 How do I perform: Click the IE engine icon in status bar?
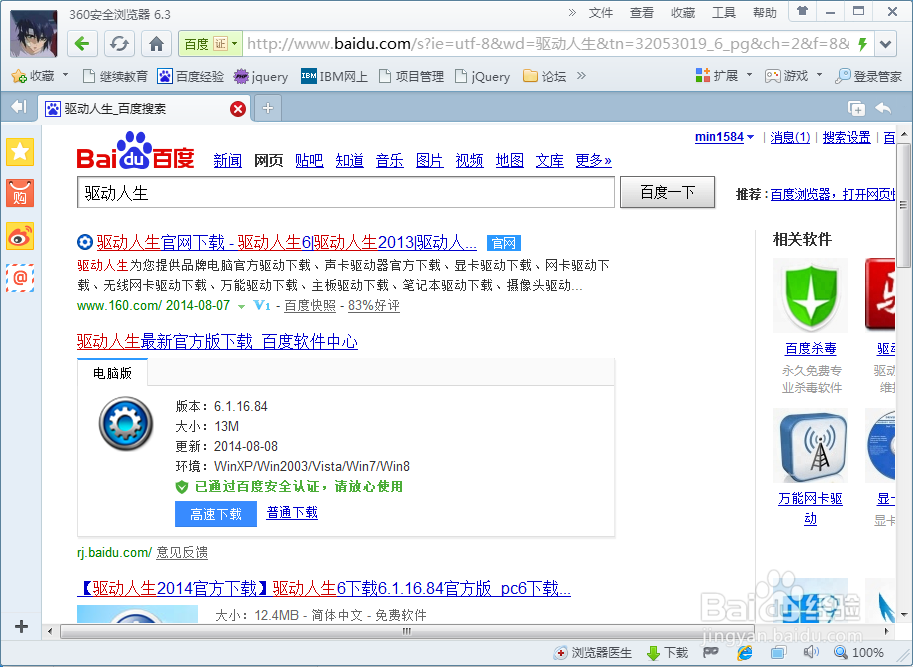click(744, 652)
